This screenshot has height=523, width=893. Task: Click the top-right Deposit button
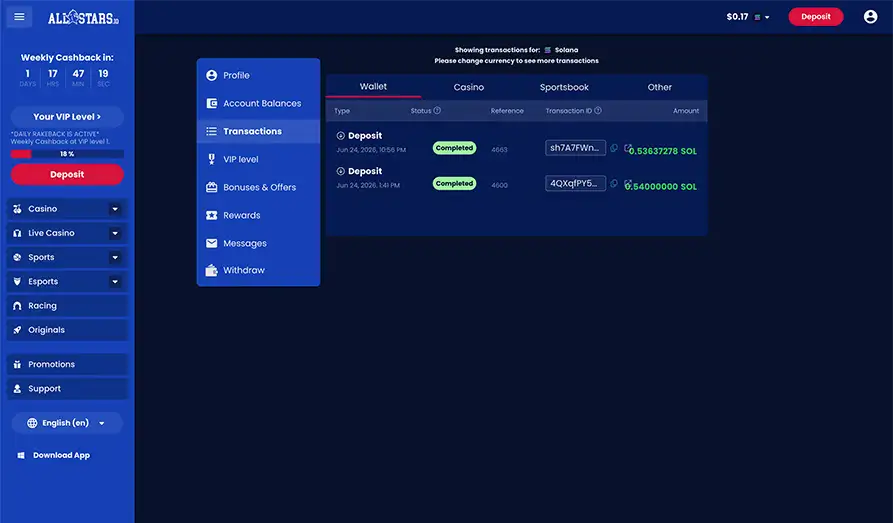pos(816,17)
